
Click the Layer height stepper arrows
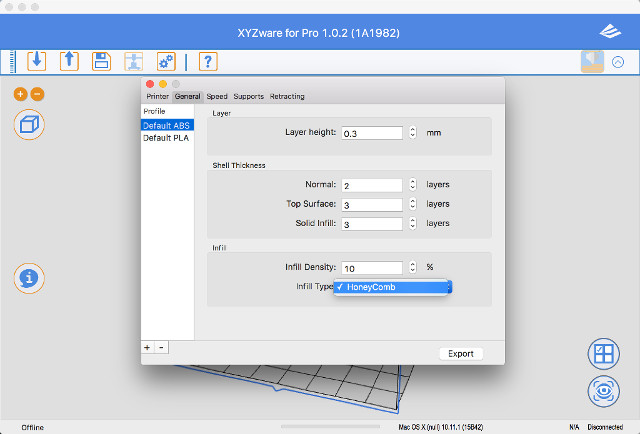pos(413,133)
